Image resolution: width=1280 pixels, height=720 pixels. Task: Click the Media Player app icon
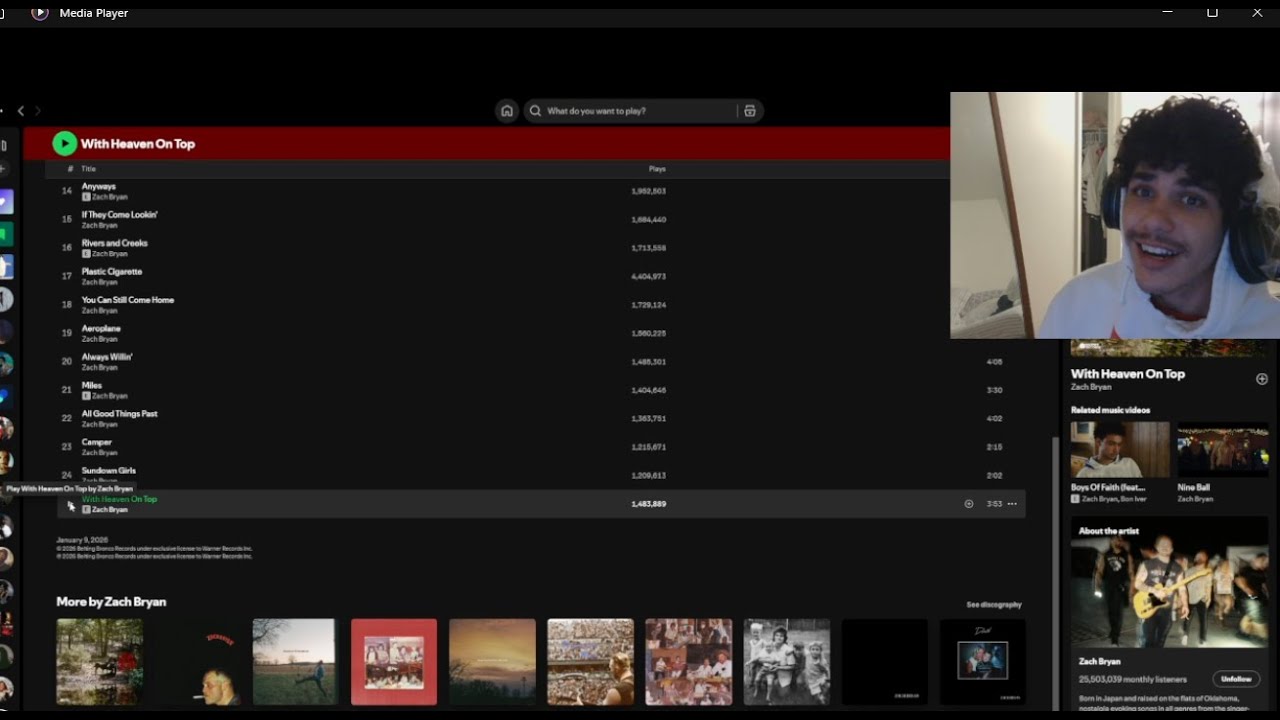[x=39, y=13]
